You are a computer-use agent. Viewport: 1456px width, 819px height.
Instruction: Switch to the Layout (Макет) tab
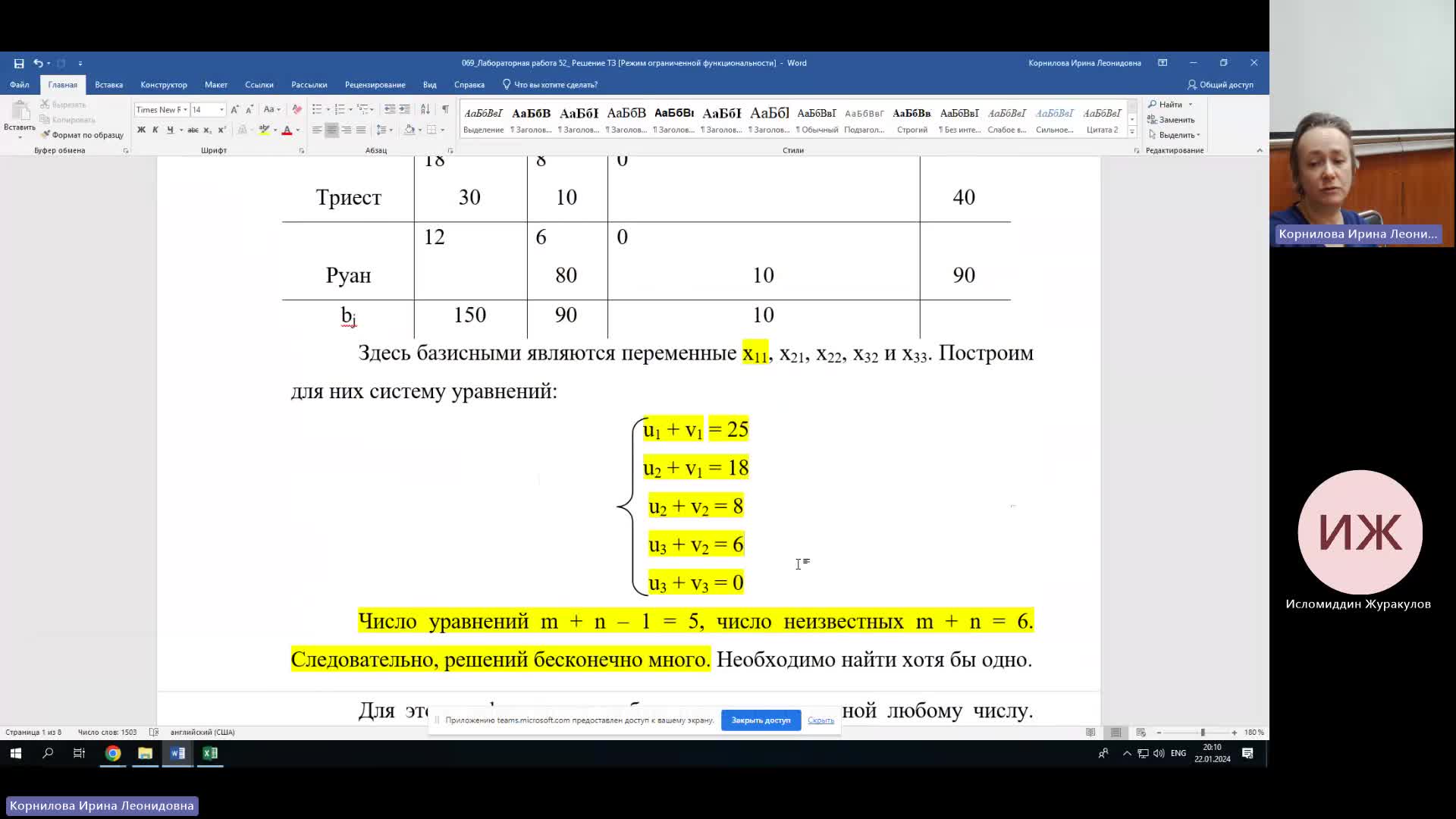(x=215, y=84)
